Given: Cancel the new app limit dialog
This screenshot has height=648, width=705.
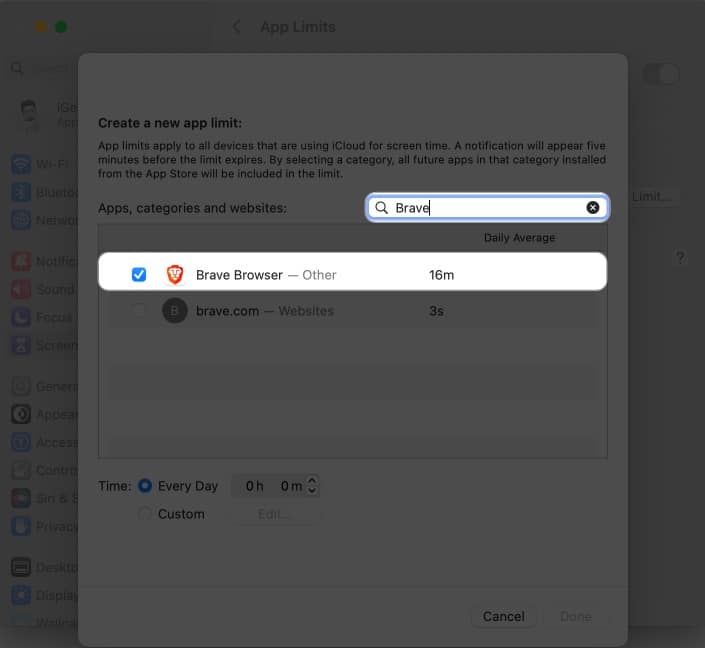Looking at the screenshot, I should coord(504,616).
